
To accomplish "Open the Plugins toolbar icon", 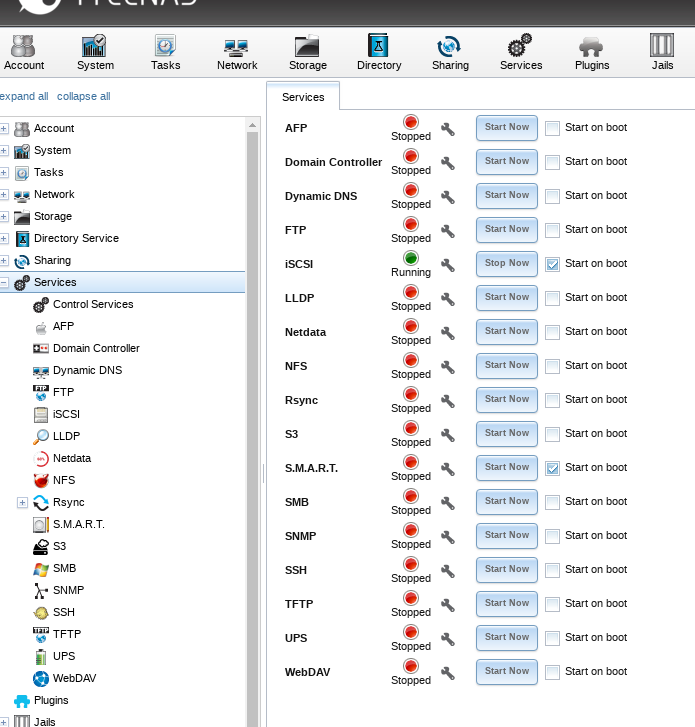I will 592,52.
